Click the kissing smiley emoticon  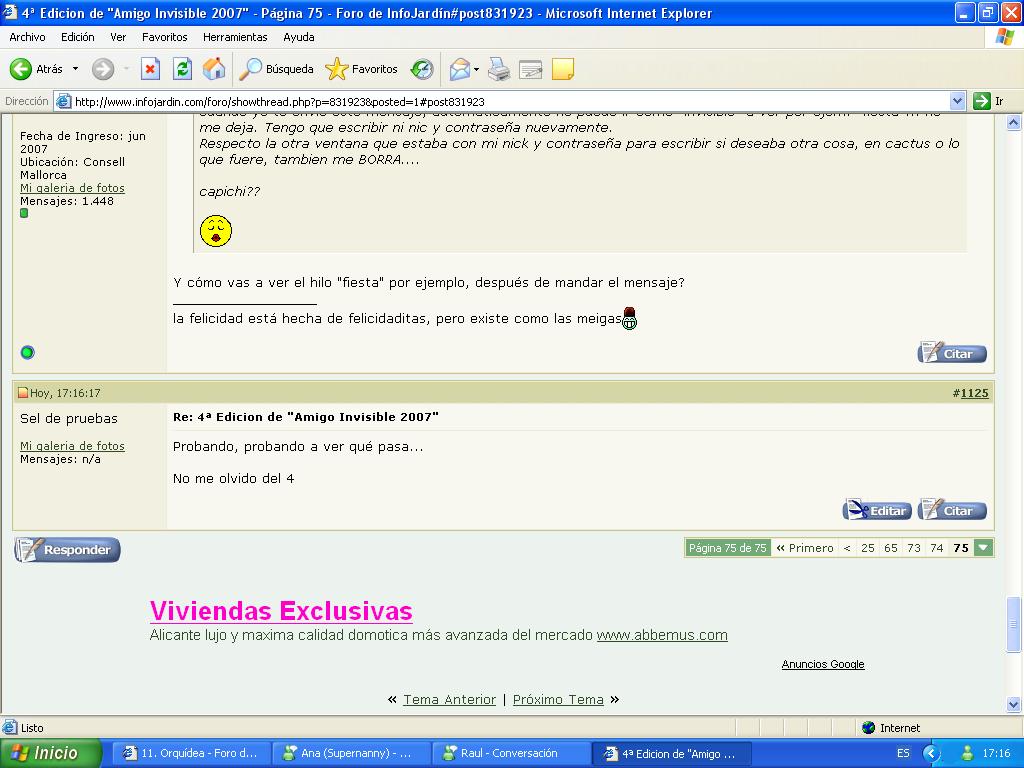216,231
